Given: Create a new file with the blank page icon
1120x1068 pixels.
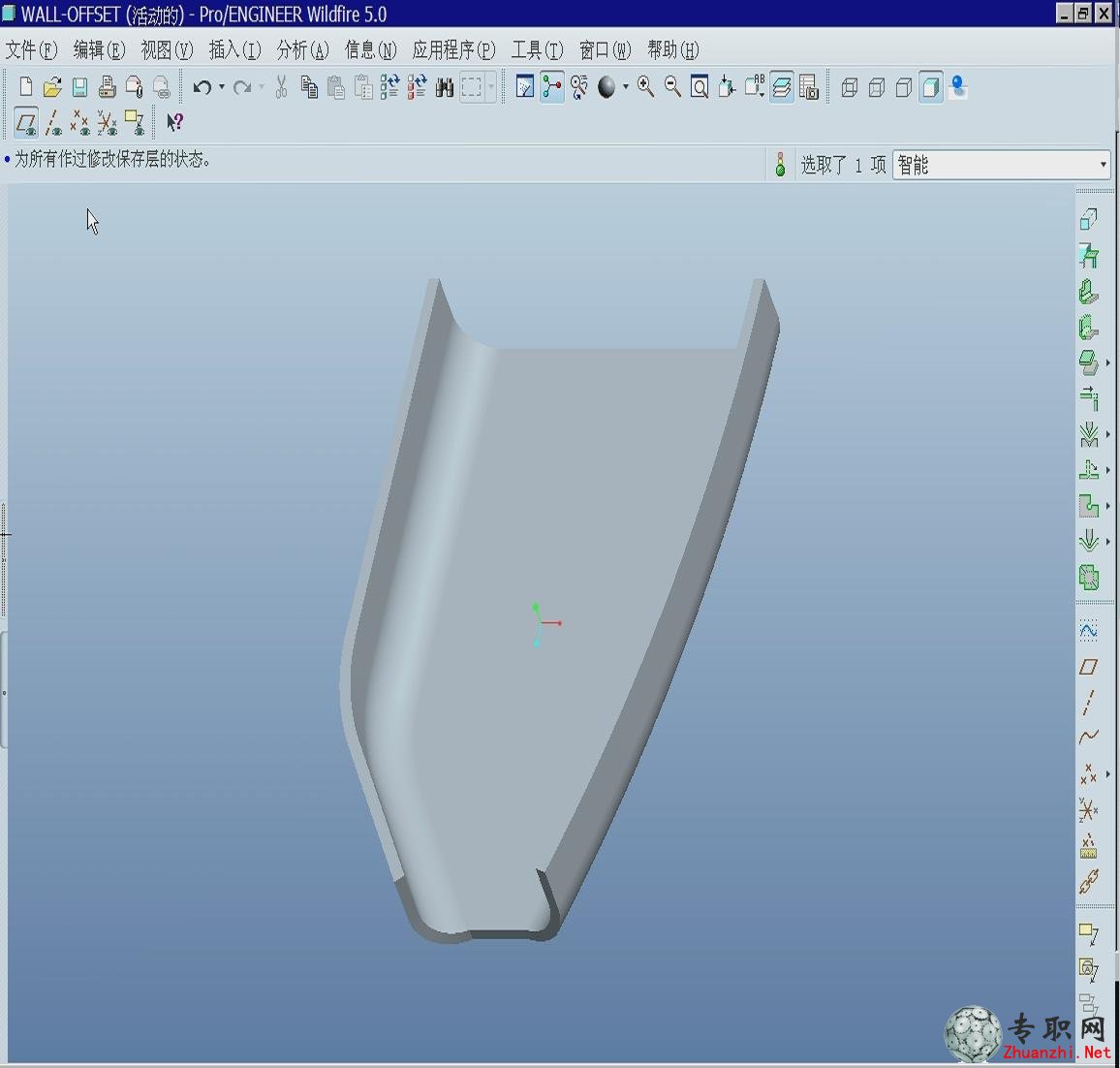Looking at the screenshot, I should click(x=26, y=87).
